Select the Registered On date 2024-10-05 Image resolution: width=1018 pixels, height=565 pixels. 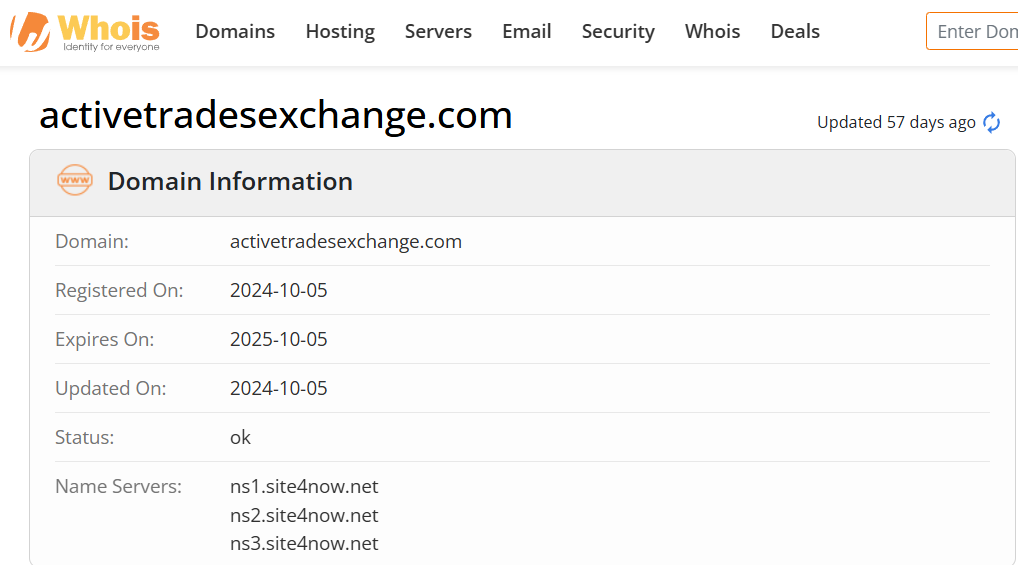[279, 290]
